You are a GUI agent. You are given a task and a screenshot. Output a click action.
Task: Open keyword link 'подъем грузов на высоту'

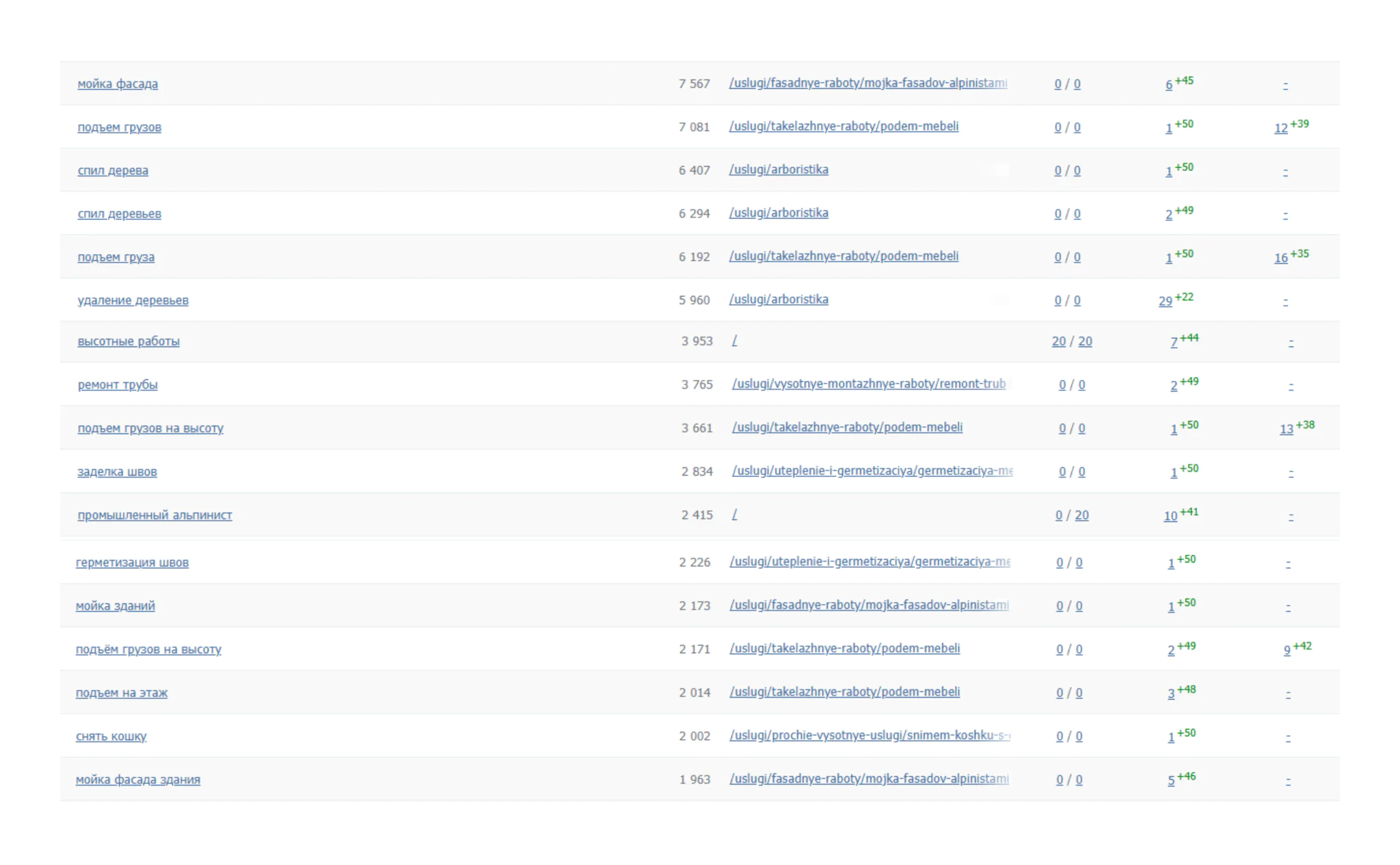pyautogui.click(x=150, y=428)
